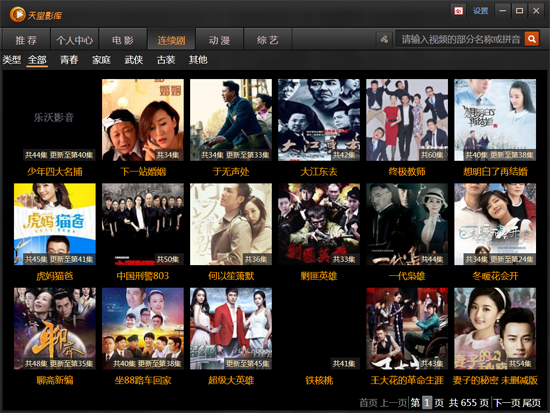Minimize the window with the dash icon

click(503, 11)
